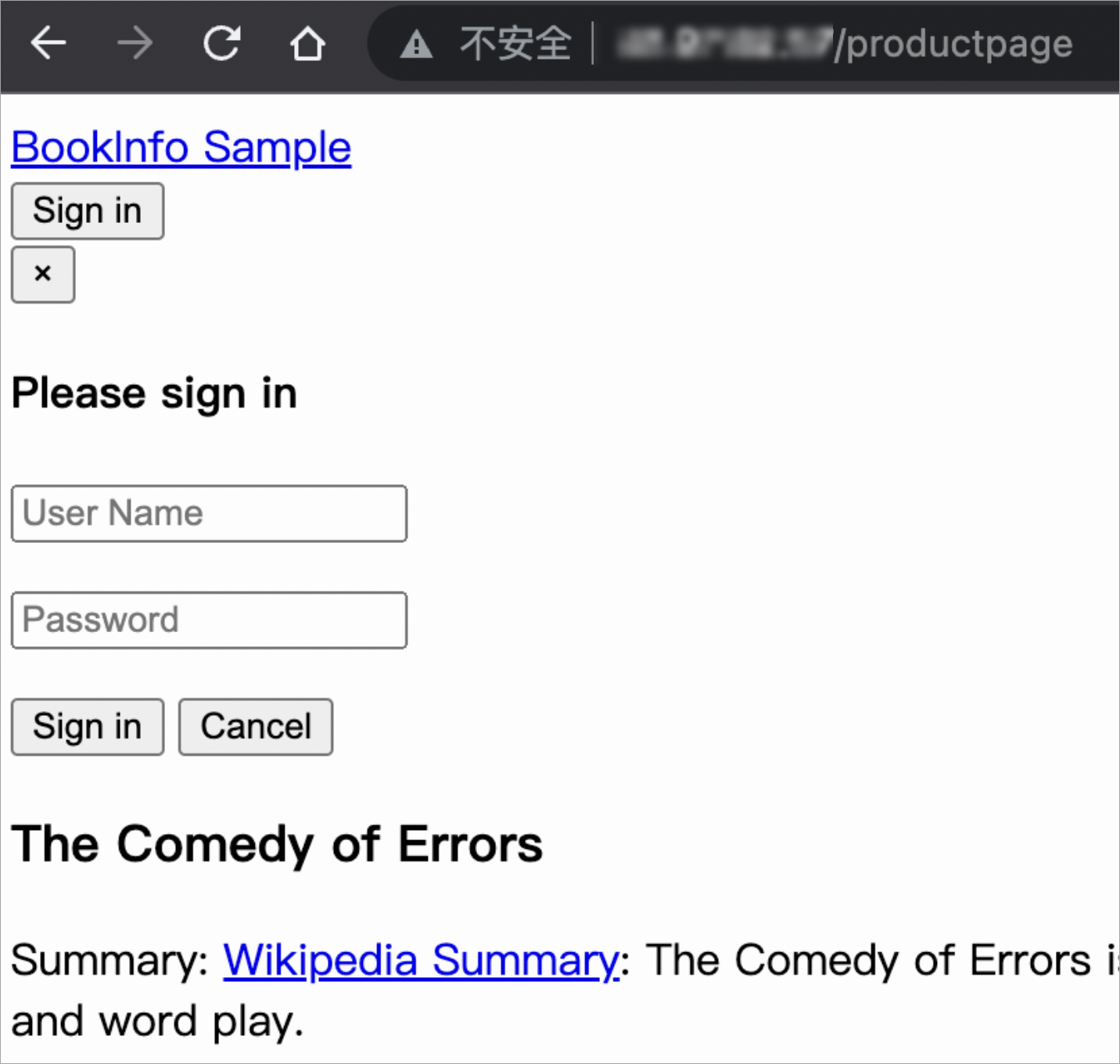Click The Comedy of Errors title heading
The height and width of the screenshot is (1064, 1120).
pyautogui.click(x=277, y=844)
